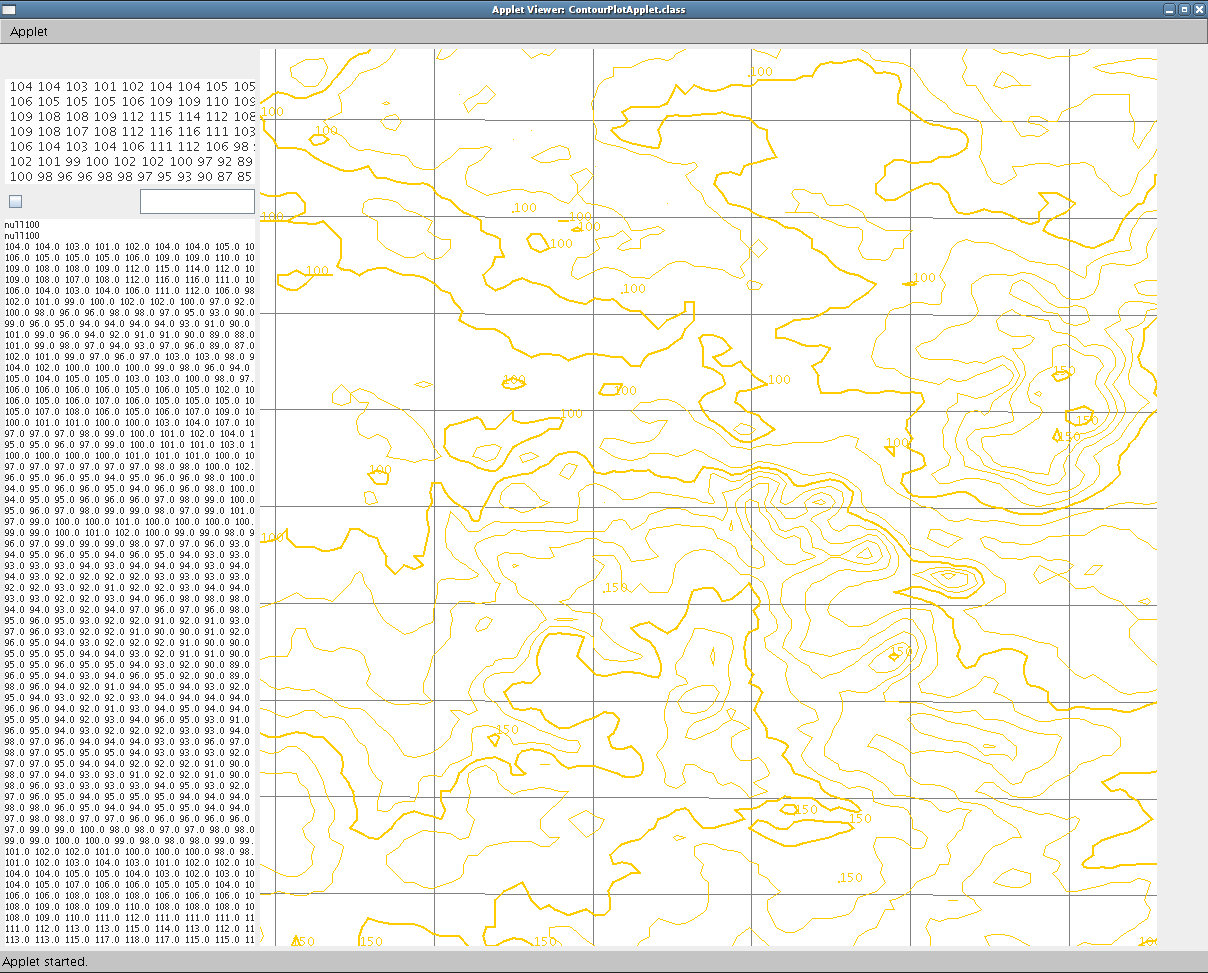
Task: Select log line starting "101.0 102.0 103.0"
Action: pyautogui.click(x=128, y=863)
